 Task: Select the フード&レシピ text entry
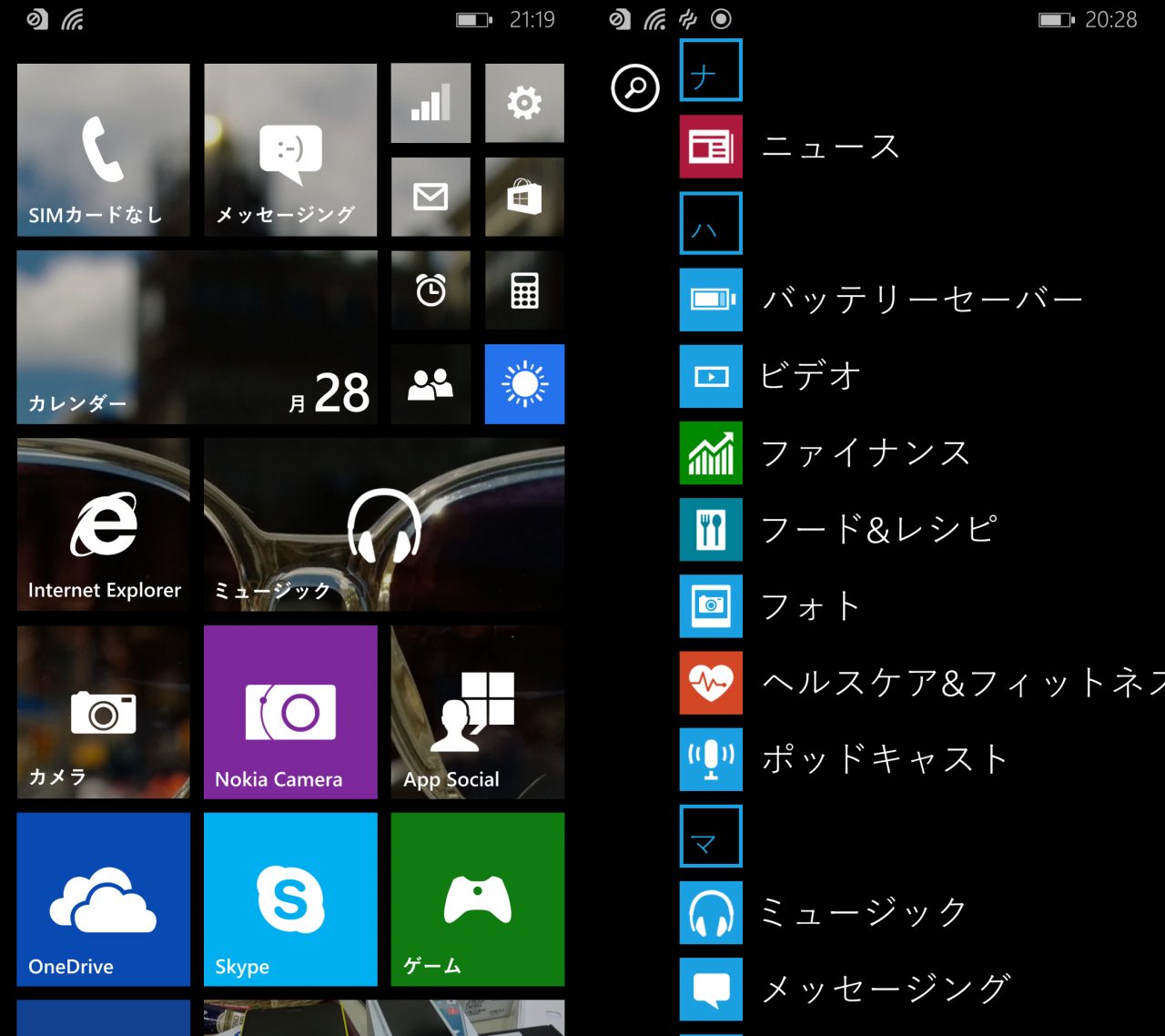tap(878, 529)
